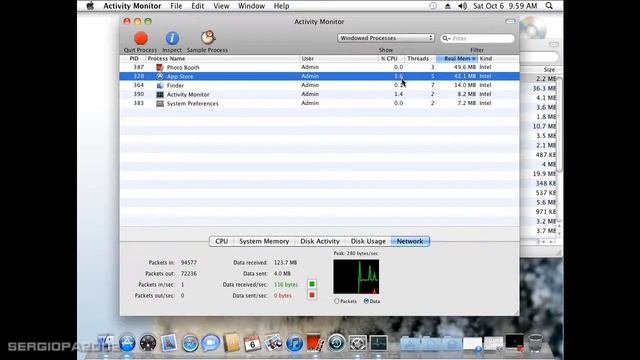Image resolution: width=640 pixels, height=360 pixels.
Task: Open the Apple menu
Action: pos(90,6)
